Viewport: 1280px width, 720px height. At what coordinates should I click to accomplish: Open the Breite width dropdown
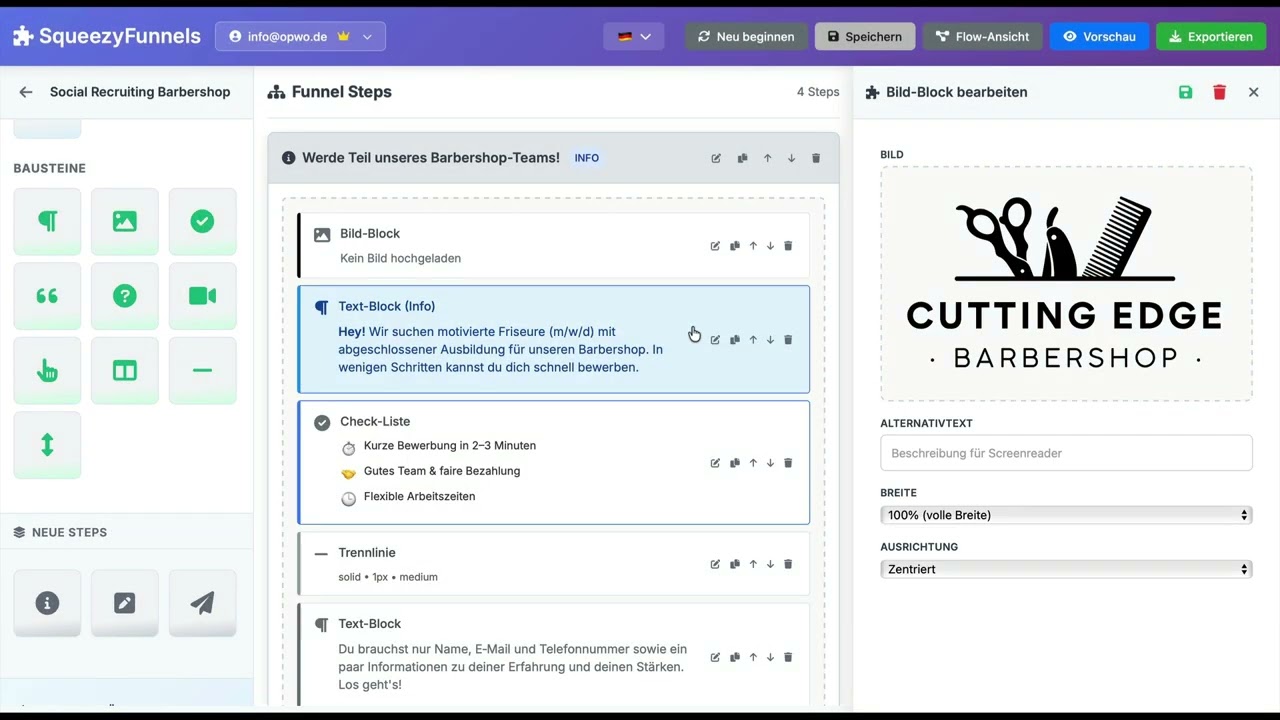(x=1066, y=515)
